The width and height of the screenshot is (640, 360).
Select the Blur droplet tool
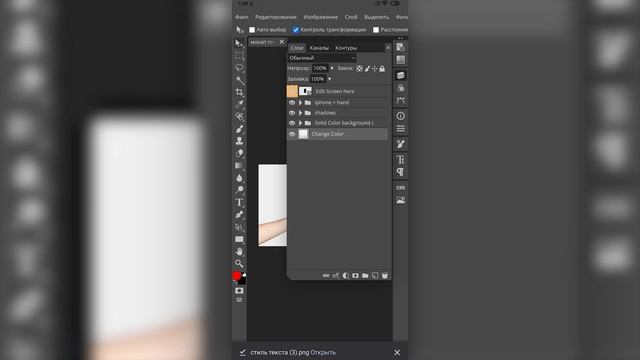(239, 178)
